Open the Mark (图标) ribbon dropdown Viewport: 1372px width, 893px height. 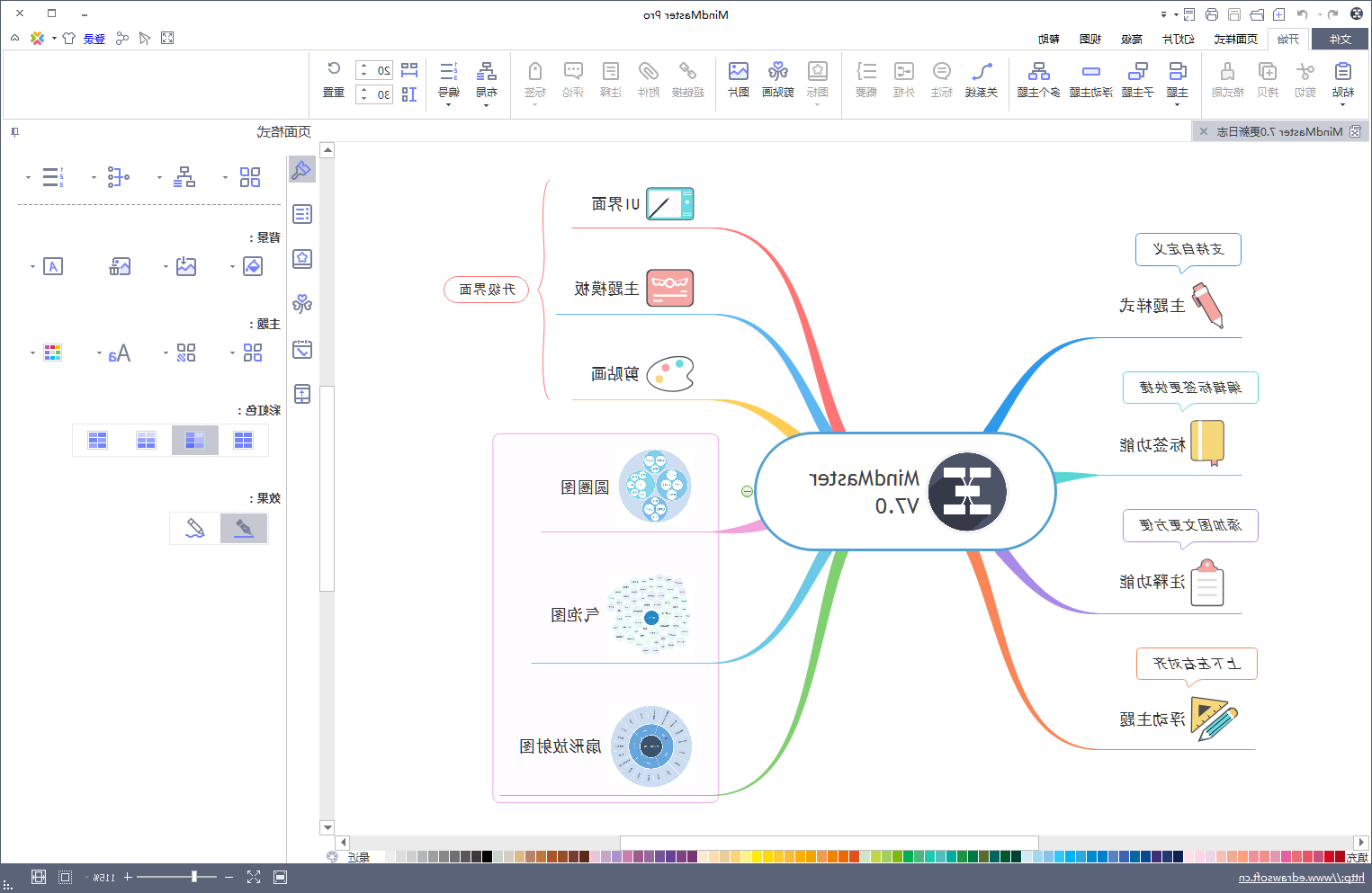point(817,105)
